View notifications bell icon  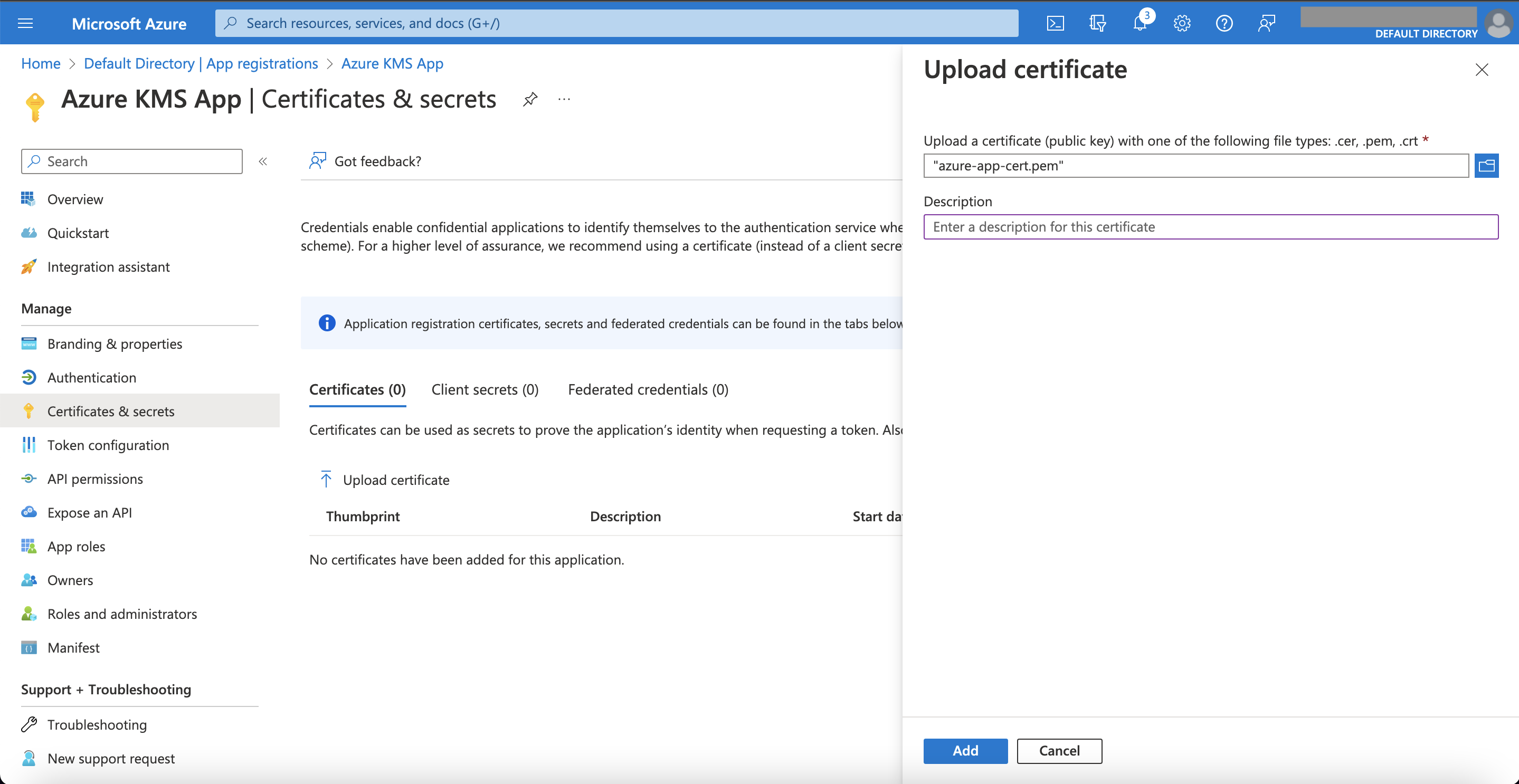(x=1140, y=23)
